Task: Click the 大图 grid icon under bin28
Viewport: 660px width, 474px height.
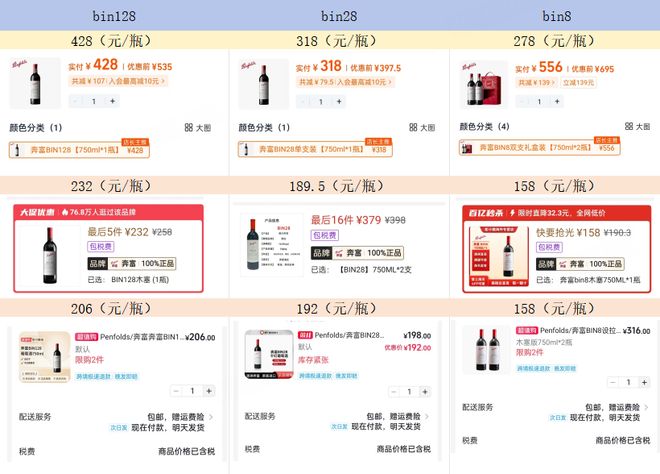Action: click(413, 127)
